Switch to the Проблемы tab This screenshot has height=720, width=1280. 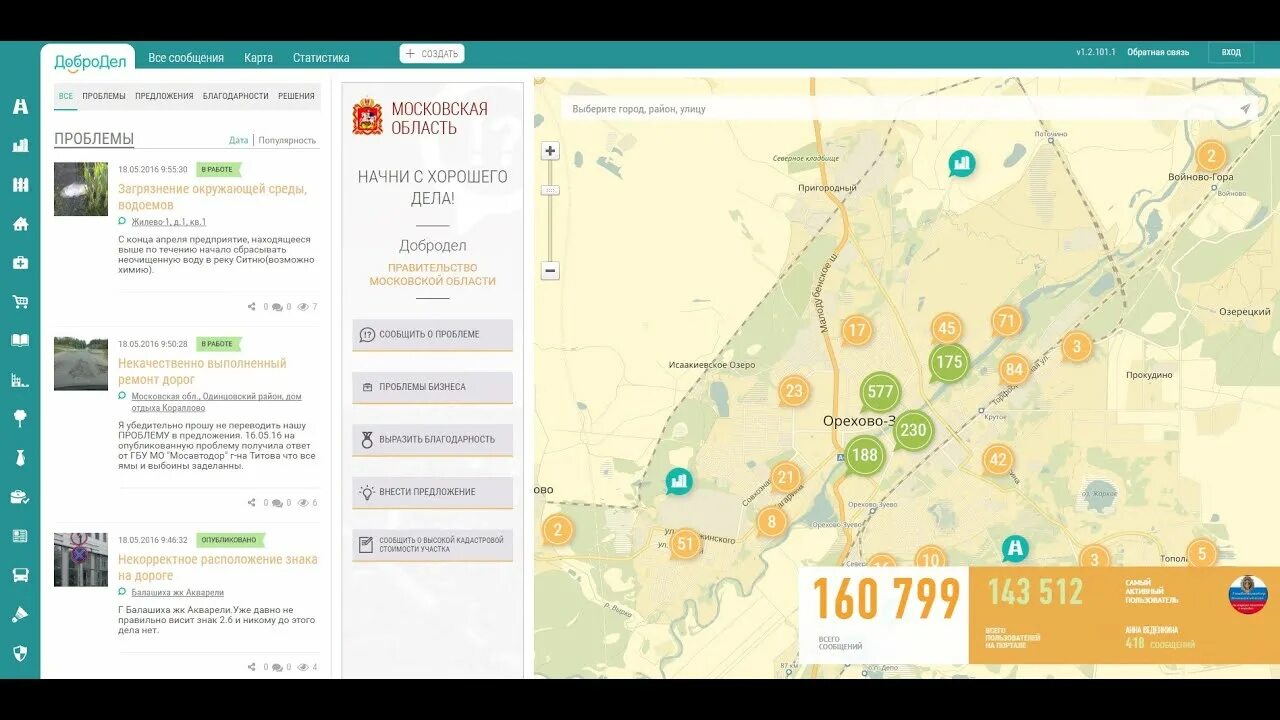coord(104,96)
